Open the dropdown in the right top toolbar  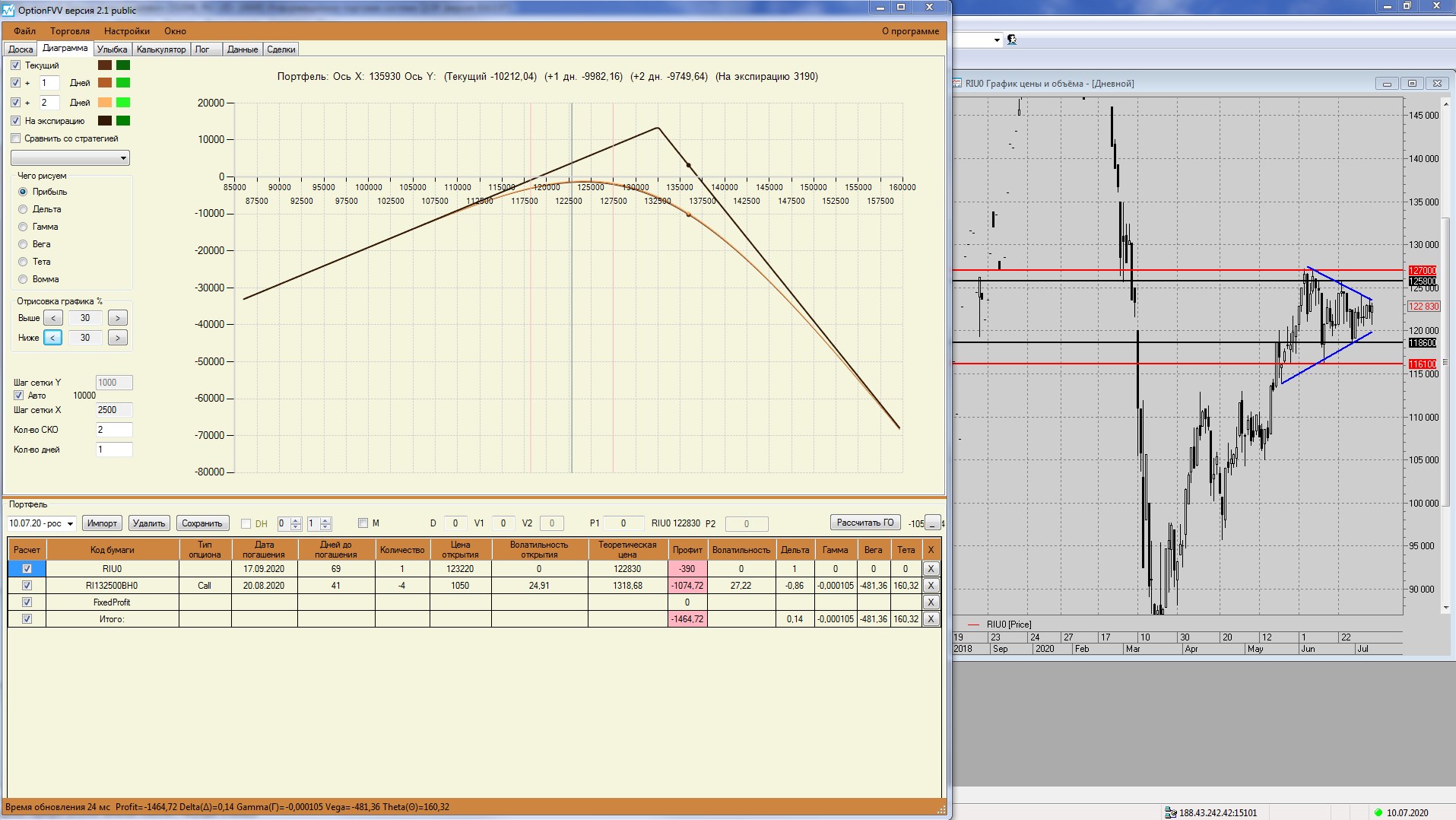tap(997, 40)
